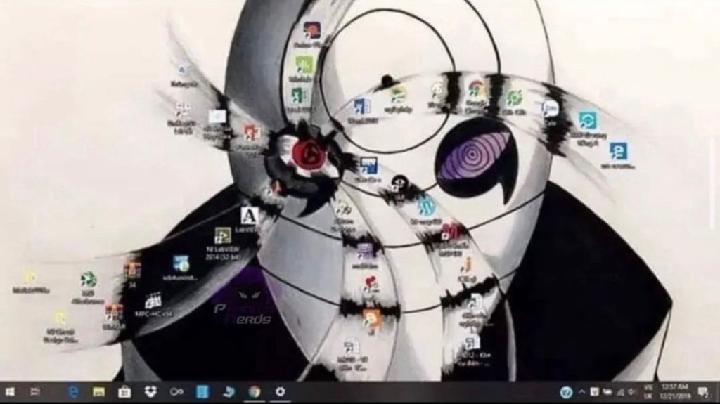Open the round blue tray icon
This screenshot has height=404, width=720.
pos(566,392)
